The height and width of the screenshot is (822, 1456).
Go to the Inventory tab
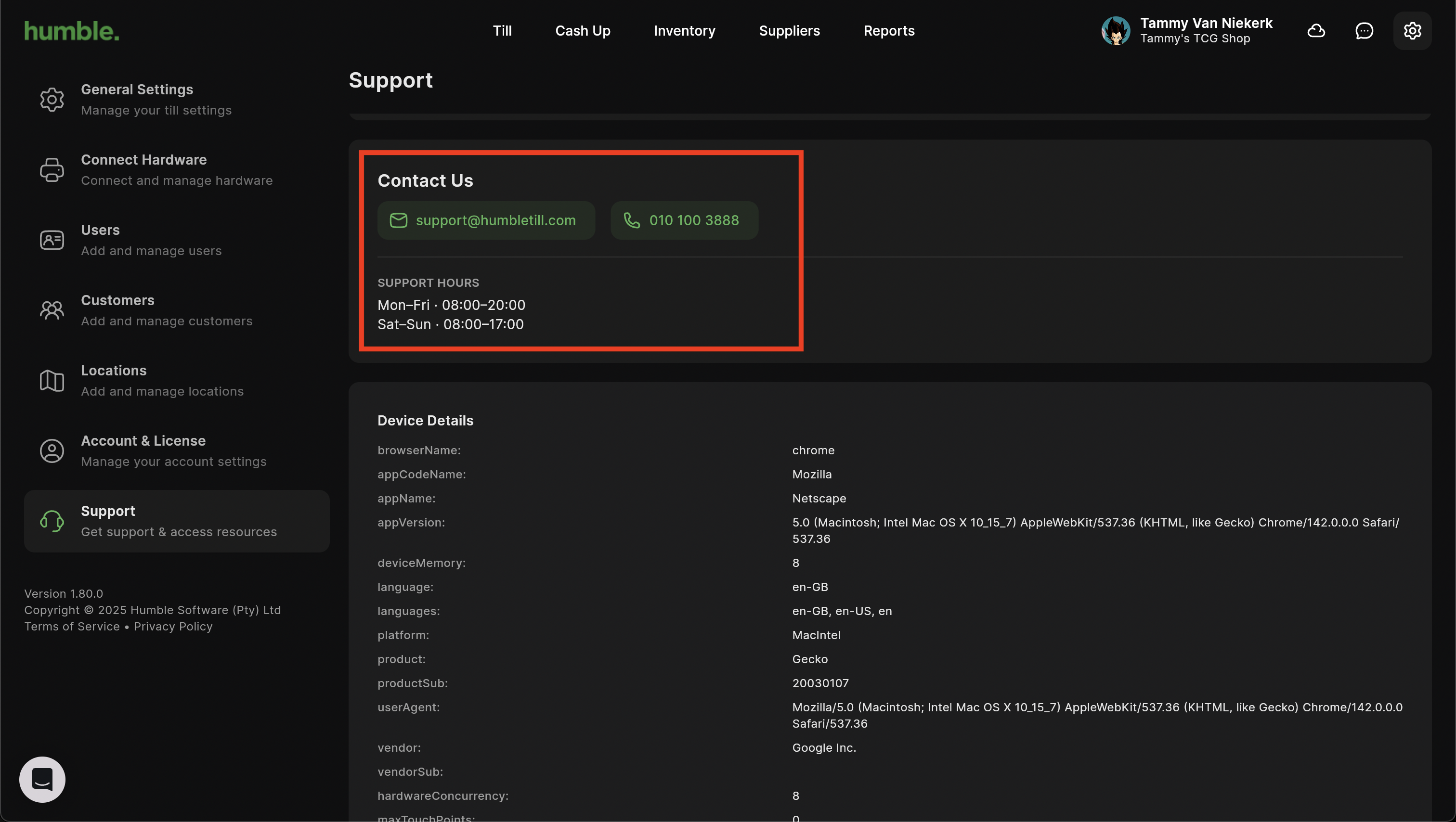685,30
